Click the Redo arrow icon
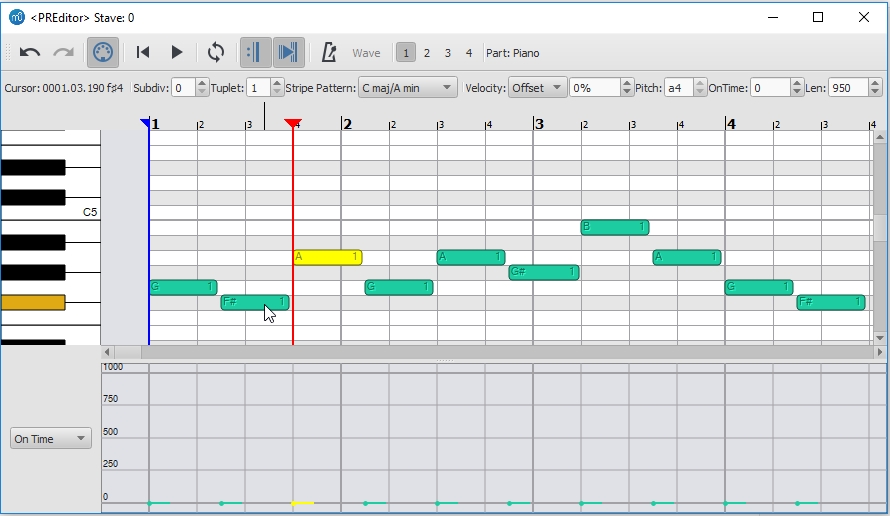This screenshot has width=890, height=516. coord(64,53)
